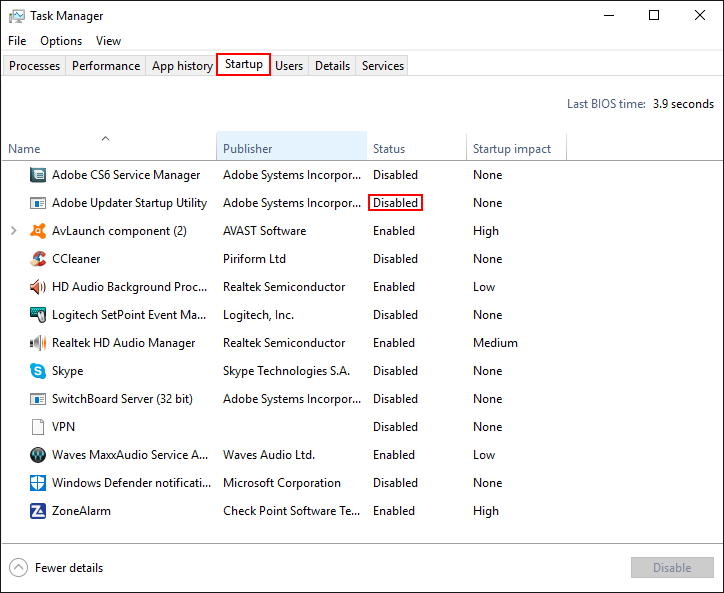Select the CCleaner entry name
This screenshot has height=593, width=724.
point(76,259)
